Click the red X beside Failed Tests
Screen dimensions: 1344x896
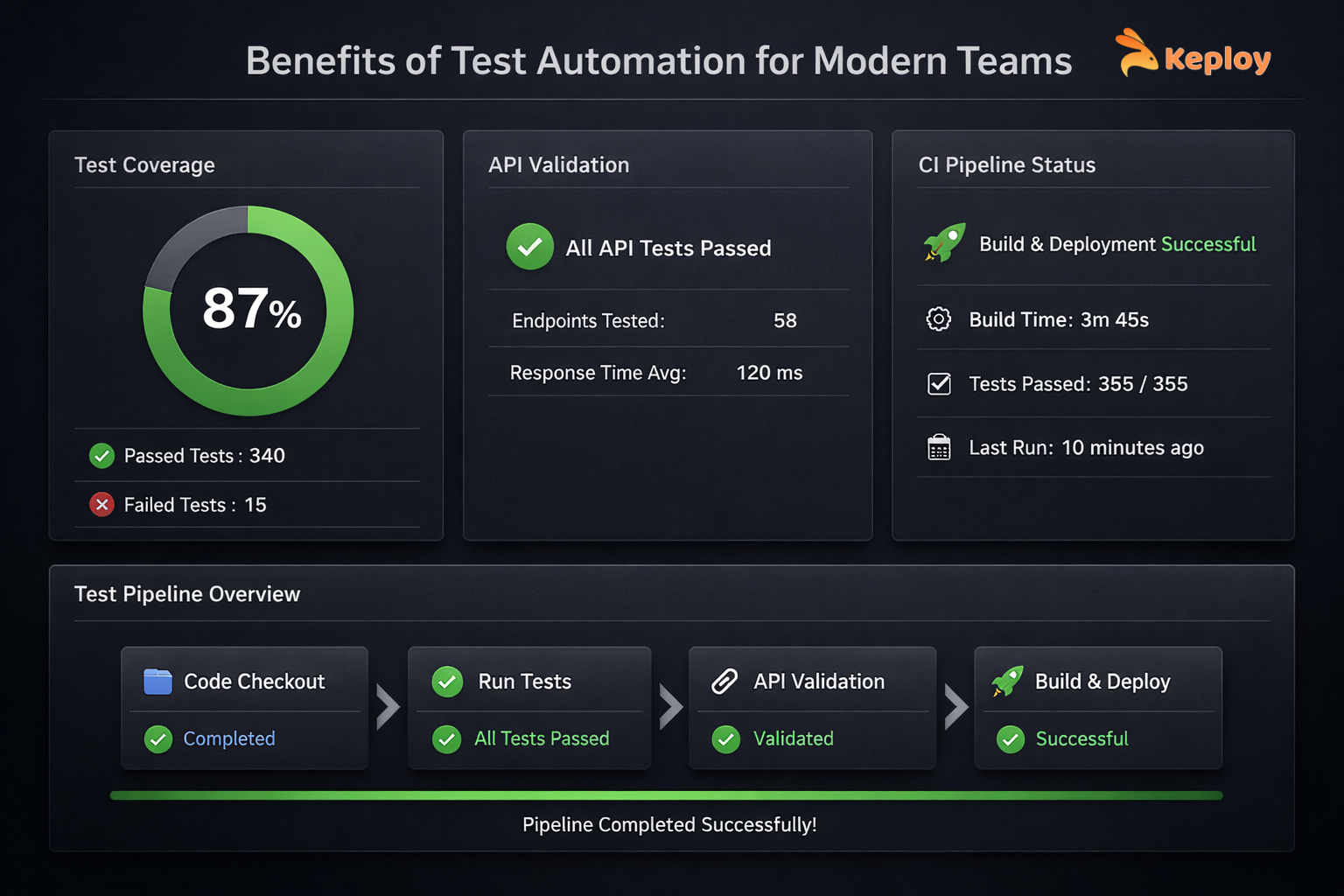(101, 505)
